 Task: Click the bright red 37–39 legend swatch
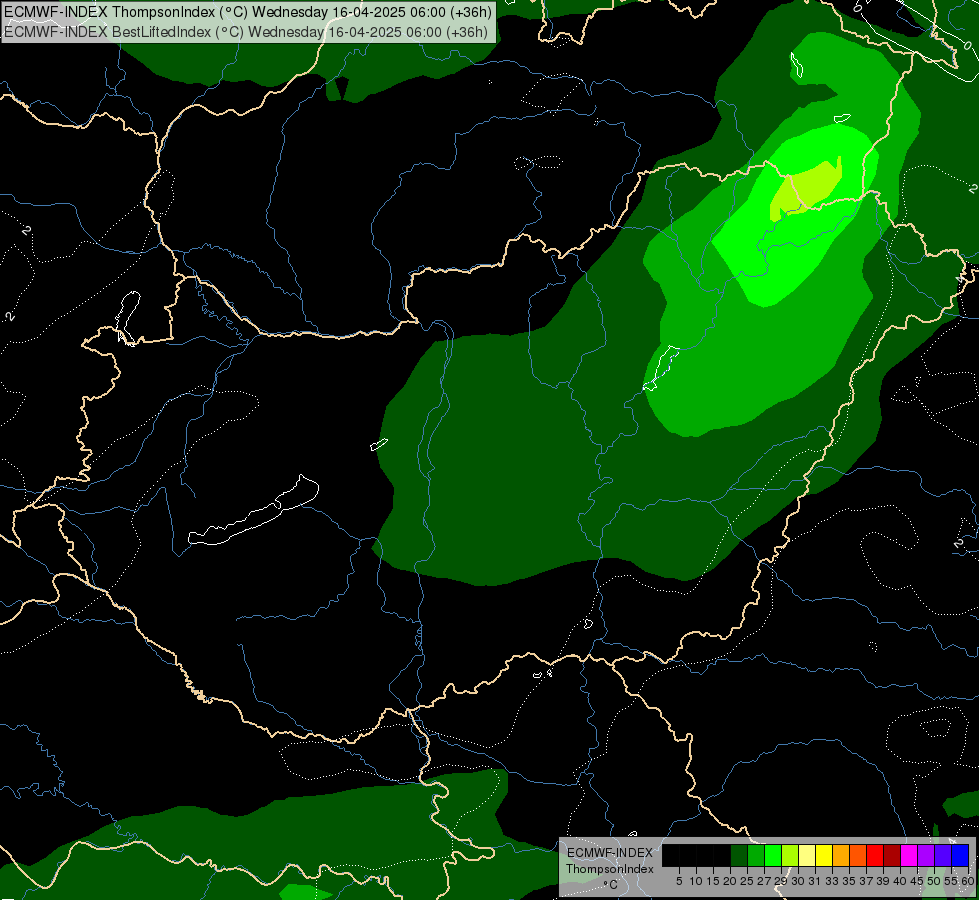coord(875,855)
